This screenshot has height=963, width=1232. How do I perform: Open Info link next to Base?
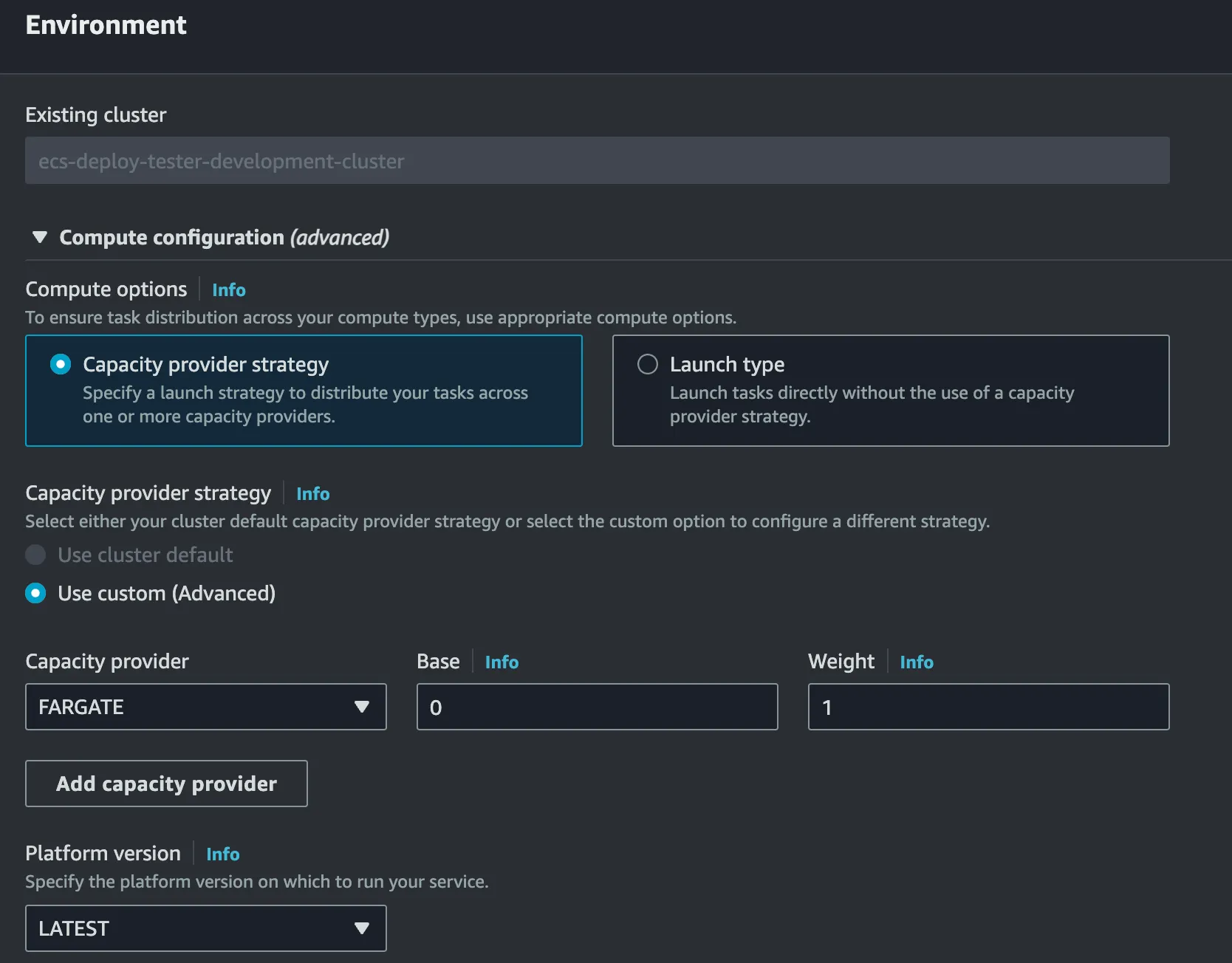(x=502, y=662)
